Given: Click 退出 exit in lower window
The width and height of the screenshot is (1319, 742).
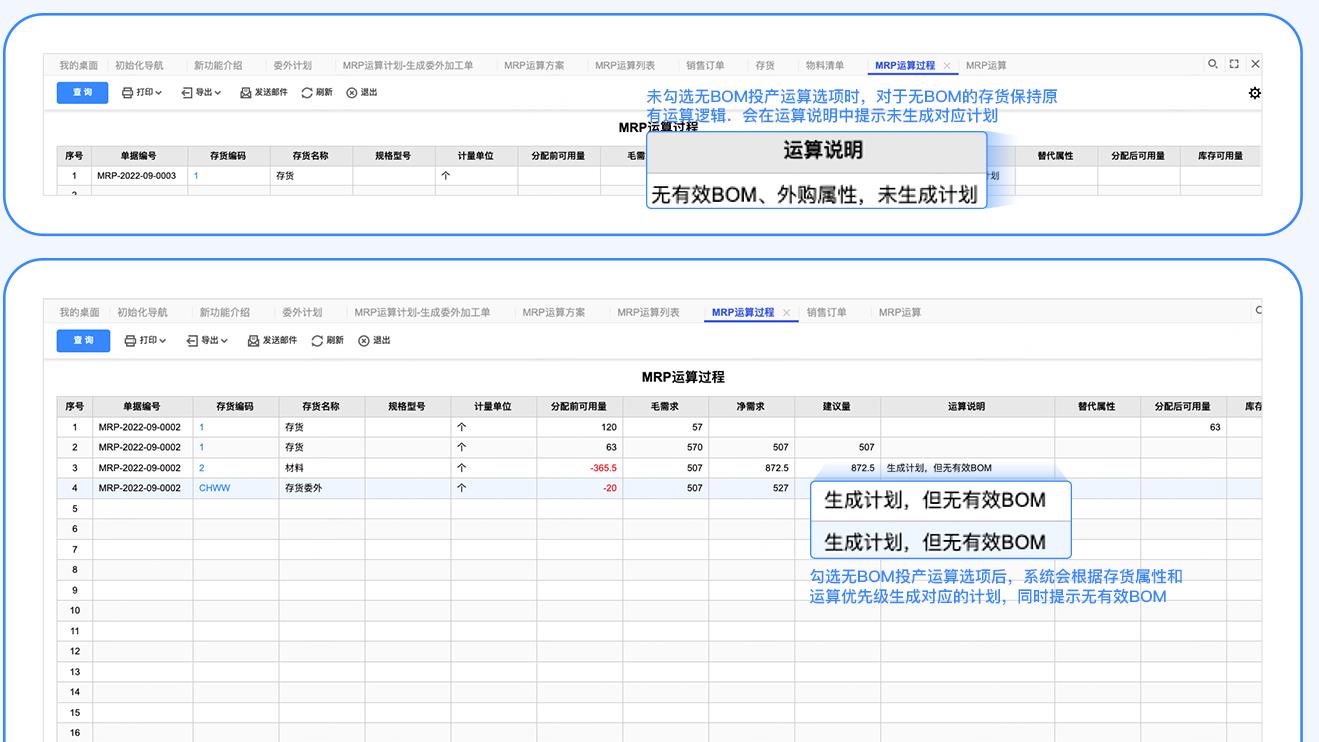Looking at the screenshot, I should tap(374, 340).
